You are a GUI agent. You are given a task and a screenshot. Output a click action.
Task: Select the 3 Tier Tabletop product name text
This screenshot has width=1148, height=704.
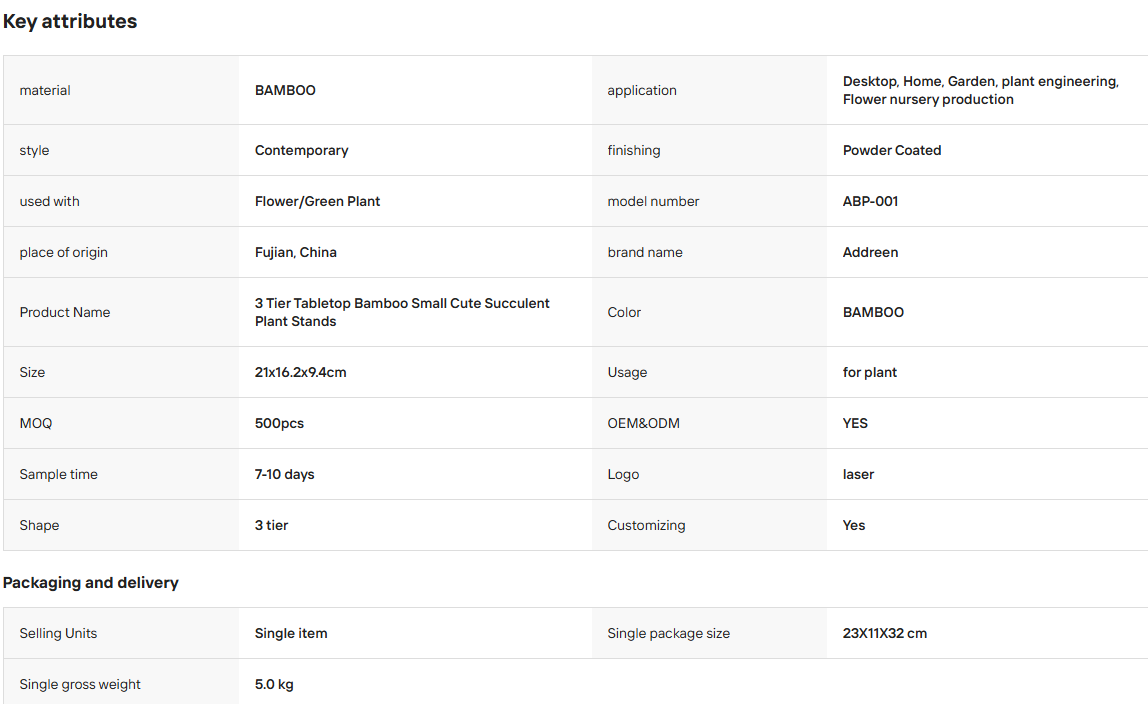point(402,312)
